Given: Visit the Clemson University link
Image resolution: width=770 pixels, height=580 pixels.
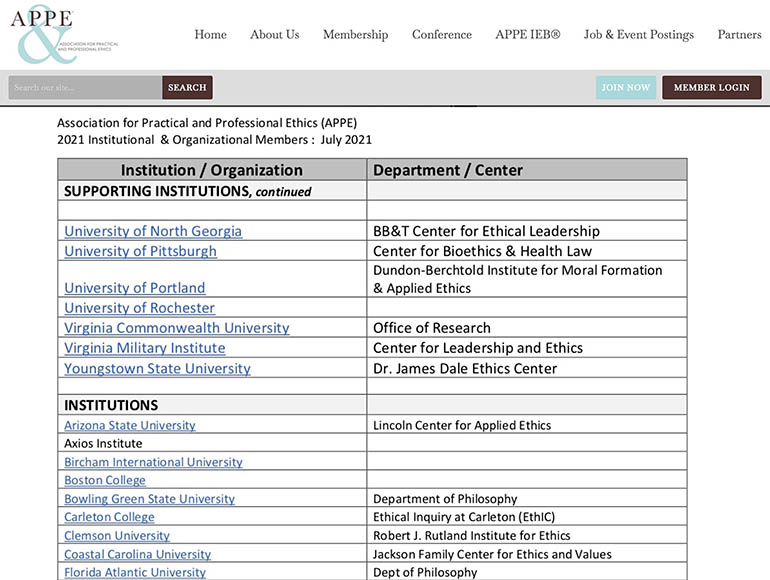Looking at the screenshot, I should point(117,536).
